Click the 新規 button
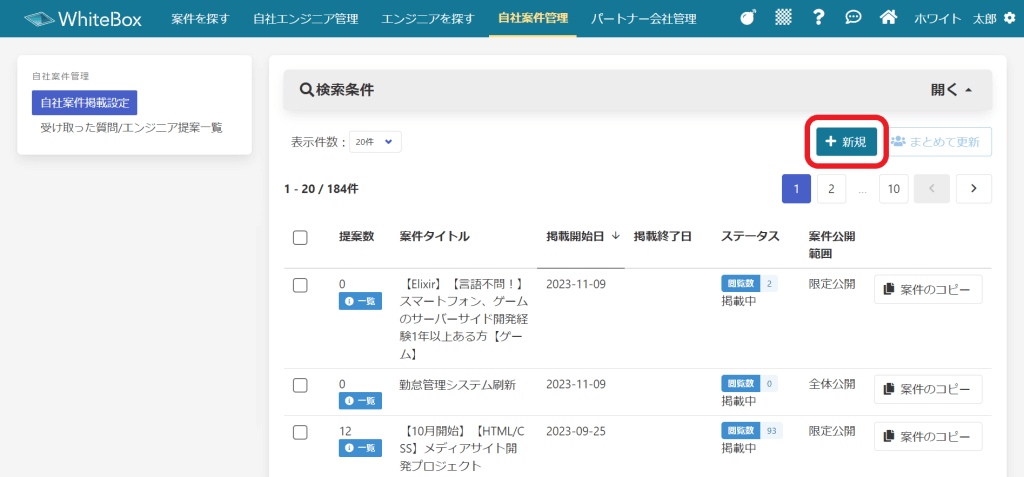 coord(846,142)
